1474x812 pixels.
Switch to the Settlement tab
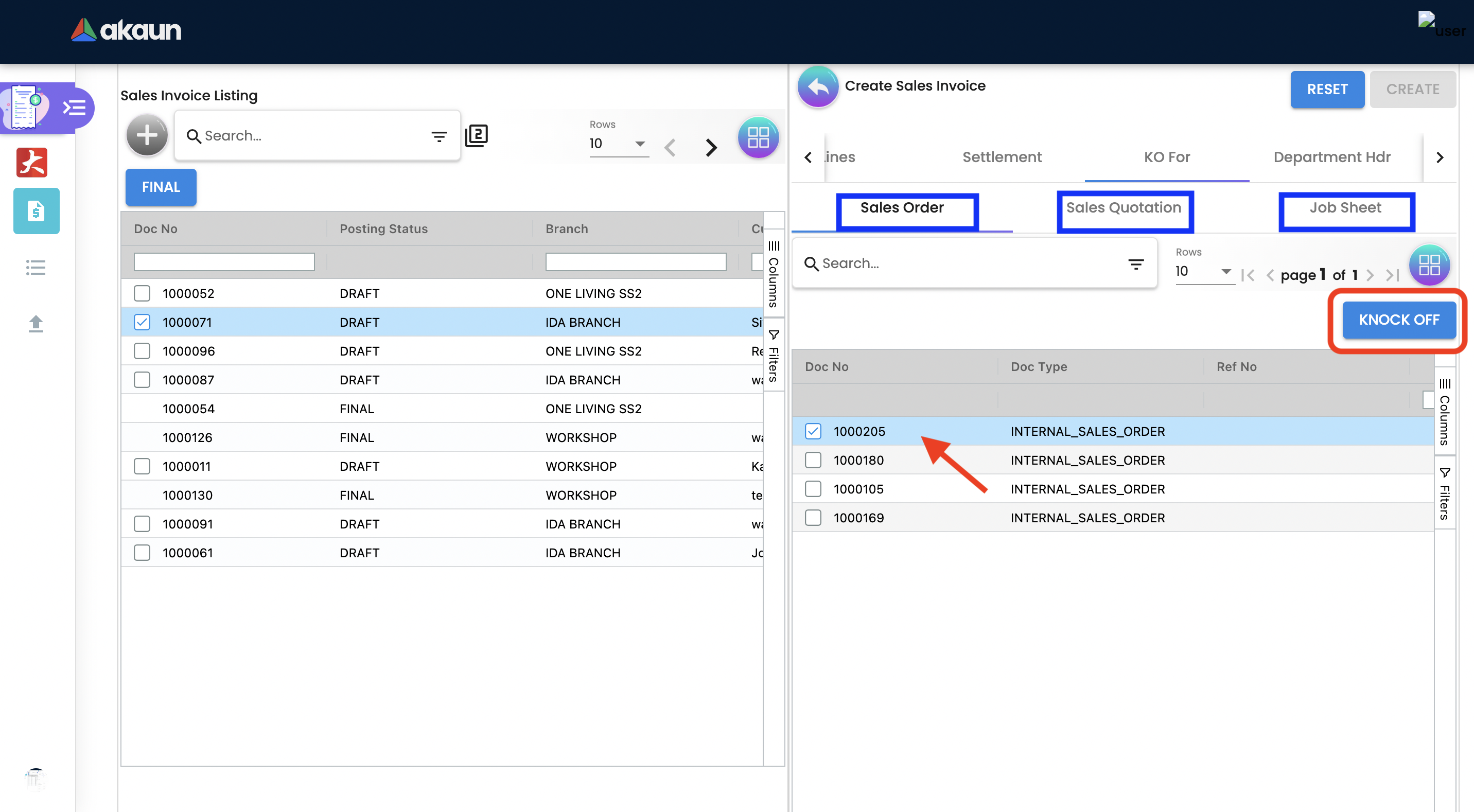[1002, 157]
